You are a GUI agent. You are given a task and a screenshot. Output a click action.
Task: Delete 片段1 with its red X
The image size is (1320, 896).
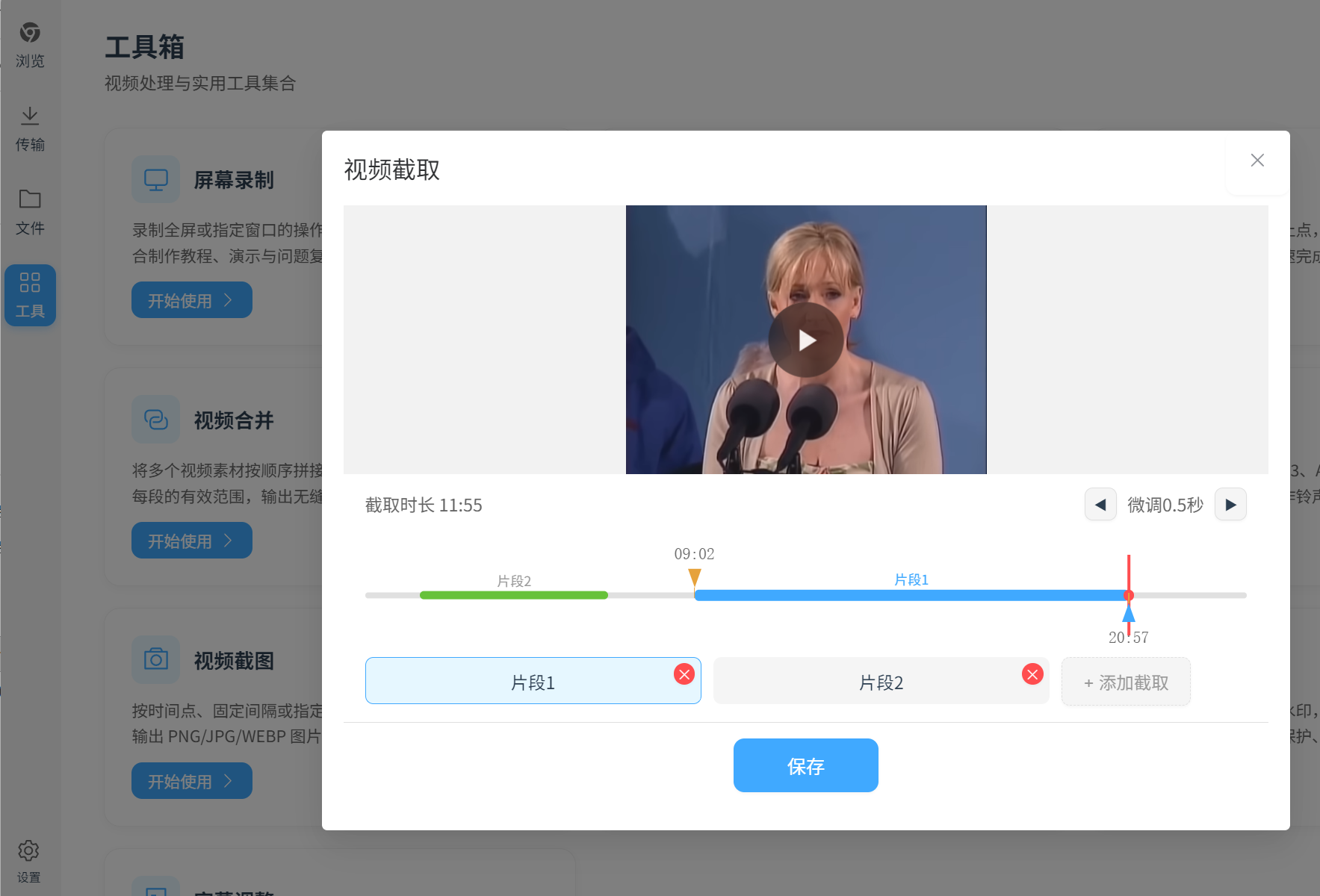point(684,674)
